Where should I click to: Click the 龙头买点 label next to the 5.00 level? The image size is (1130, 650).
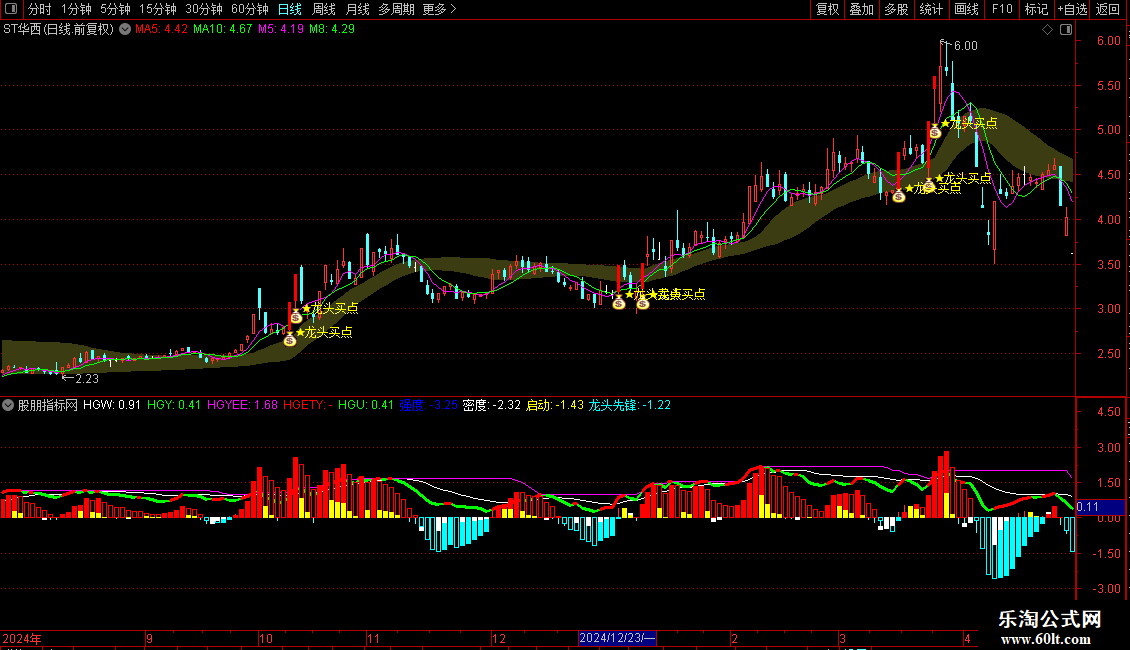click(969, 123)
